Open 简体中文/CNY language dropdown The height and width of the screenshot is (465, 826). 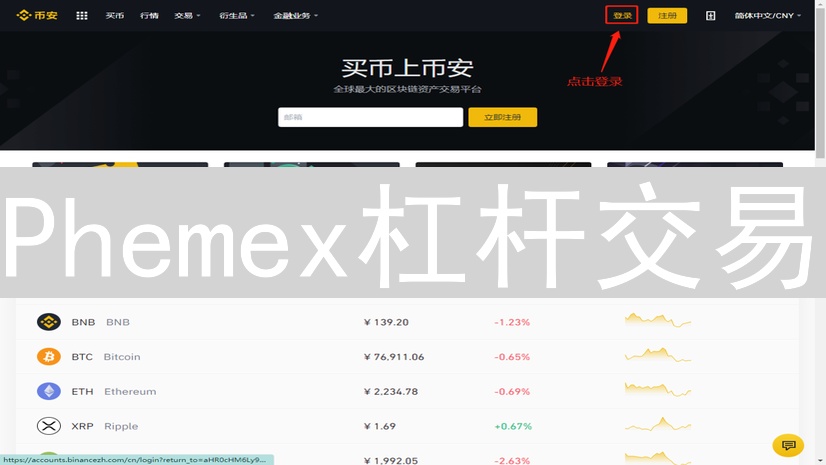click(768, 16)
